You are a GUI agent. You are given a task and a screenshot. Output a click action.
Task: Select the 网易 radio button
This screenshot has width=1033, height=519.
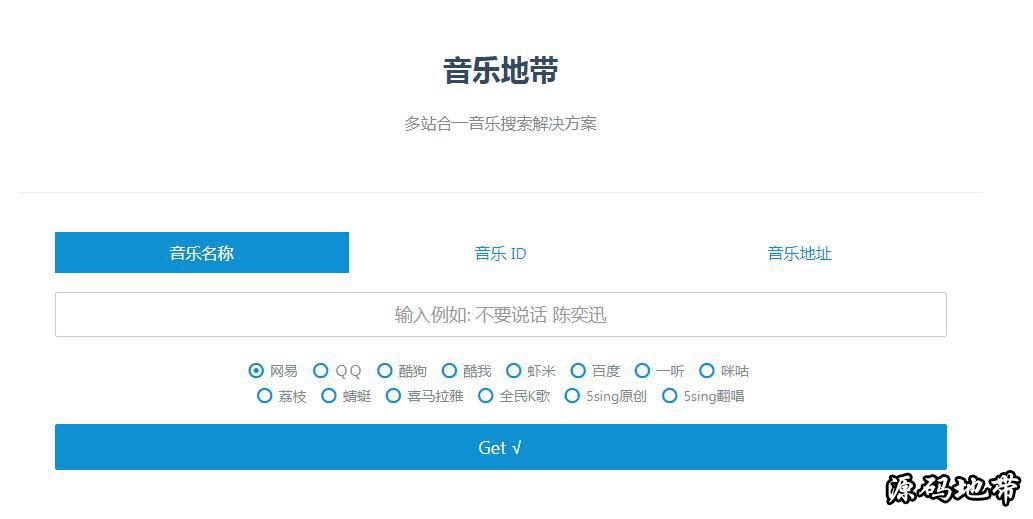(x=257, y=371)
